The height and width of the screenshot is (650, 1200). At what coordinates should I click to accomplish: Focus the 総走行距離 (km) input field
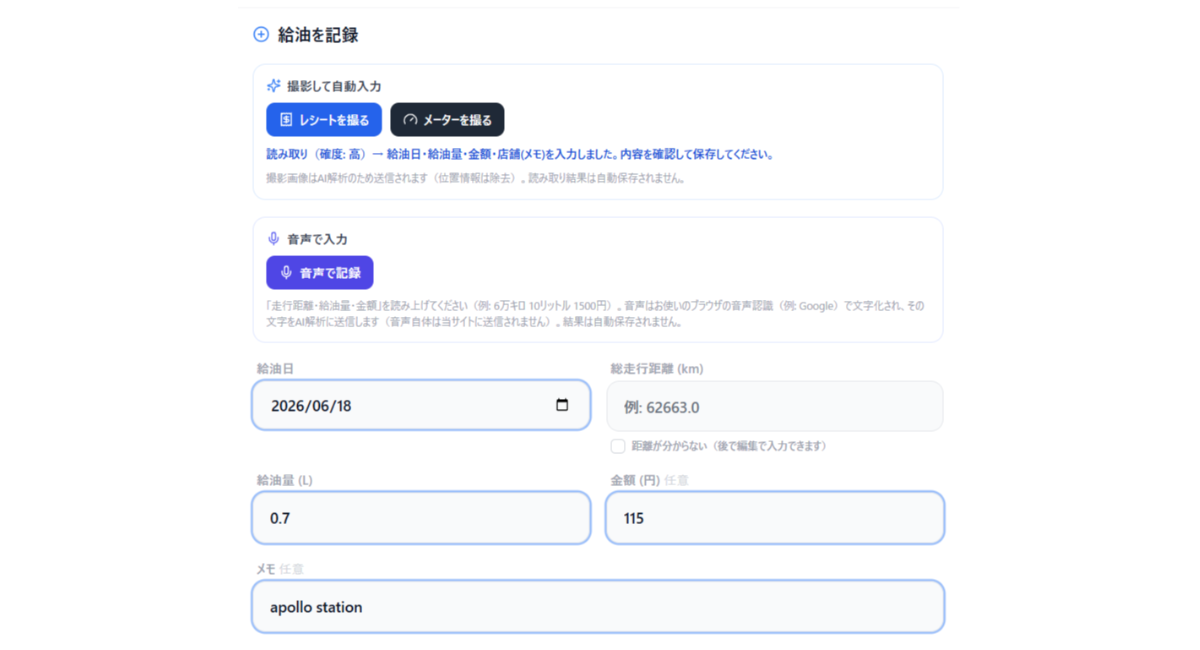point(775,406)
